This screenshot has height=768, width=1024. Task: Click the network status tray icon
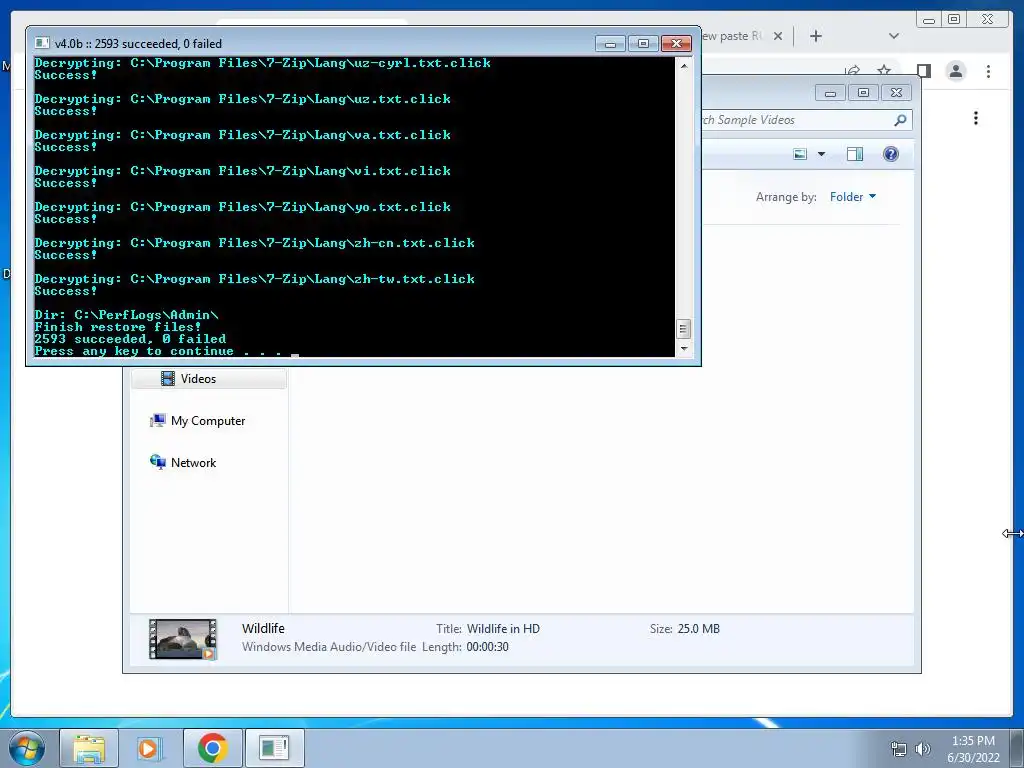pyautogui.click(x=899, y=749)
